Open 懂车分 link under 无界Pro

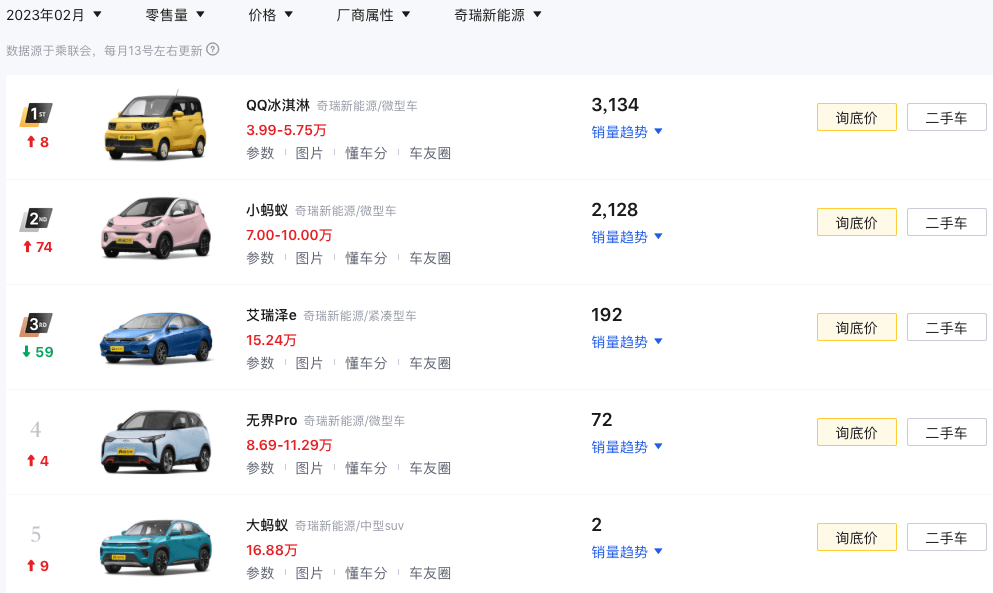tap(365, 468)
